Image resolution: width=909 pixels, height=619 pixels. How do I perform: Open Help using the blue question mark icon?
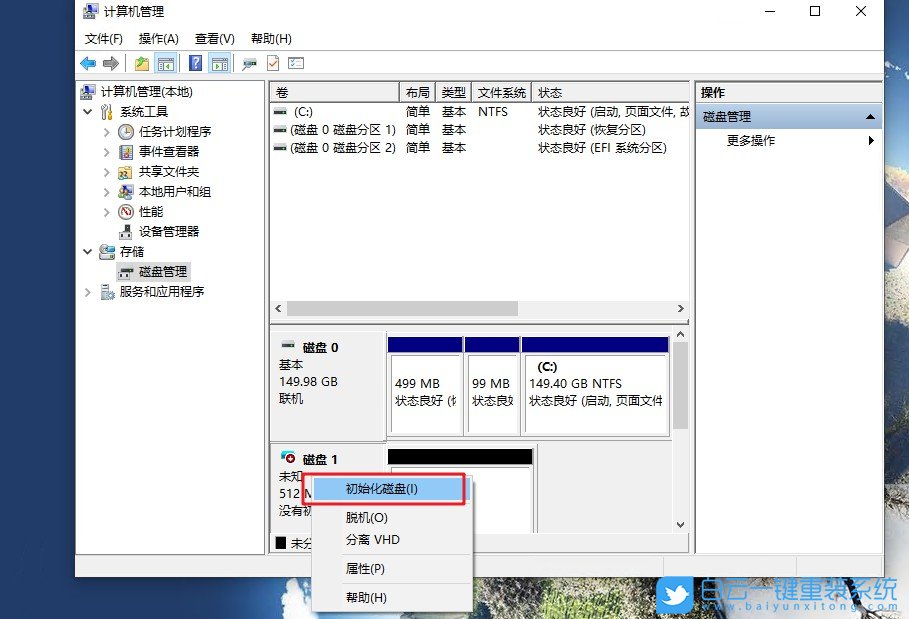194,62
